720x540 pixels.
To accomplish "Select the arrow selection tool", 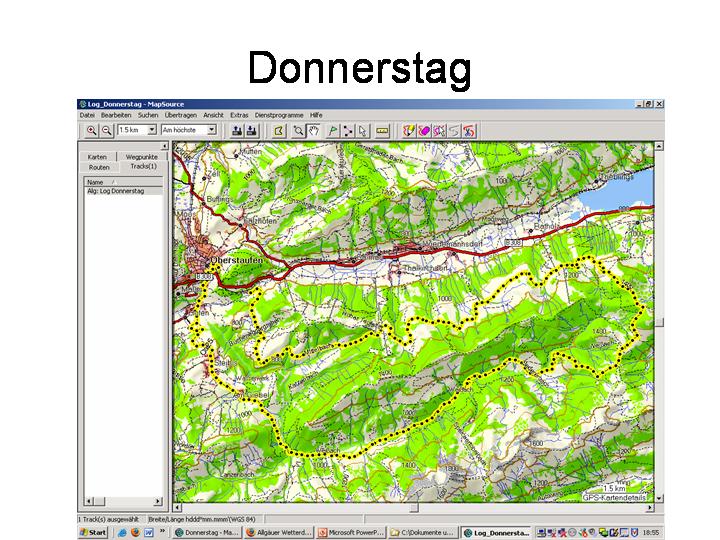I will tap(363, 130).
